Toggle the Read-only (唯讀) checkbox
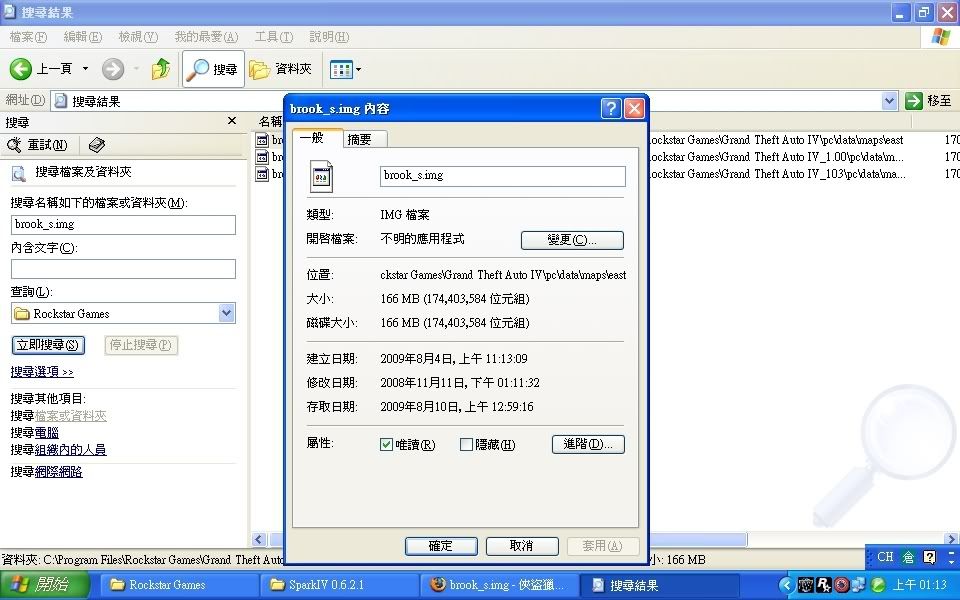 387,445
